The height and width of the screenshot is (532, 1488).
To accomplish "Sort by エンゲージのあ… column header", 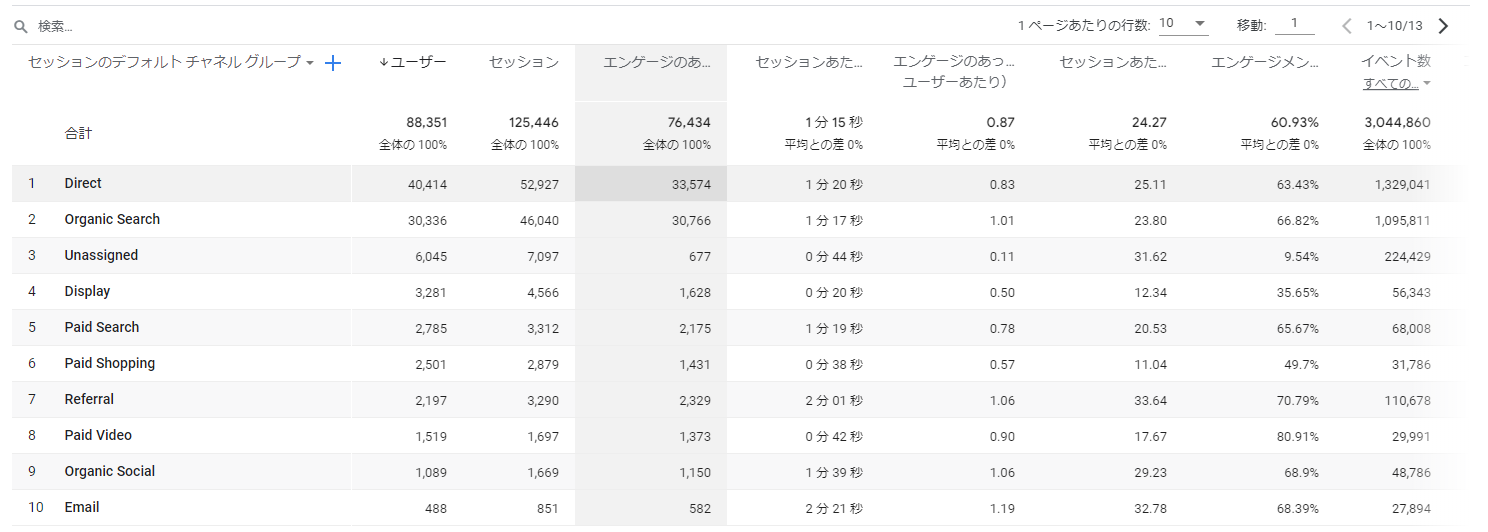I will coord(657,62).
